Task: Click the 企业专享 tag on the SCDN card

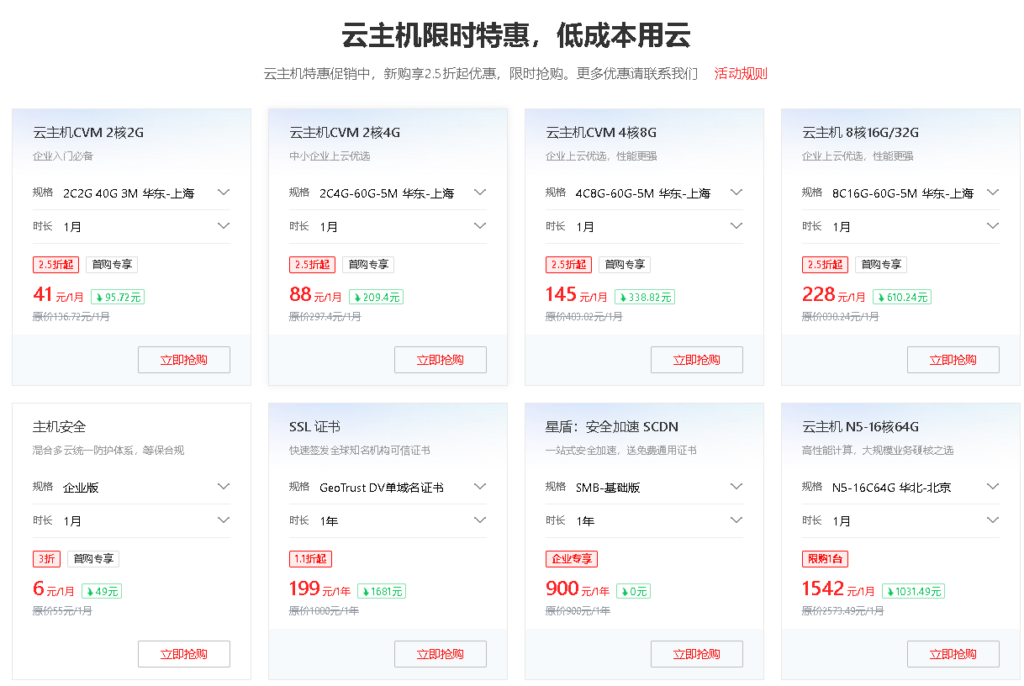Action: click(x=571, y=559)
